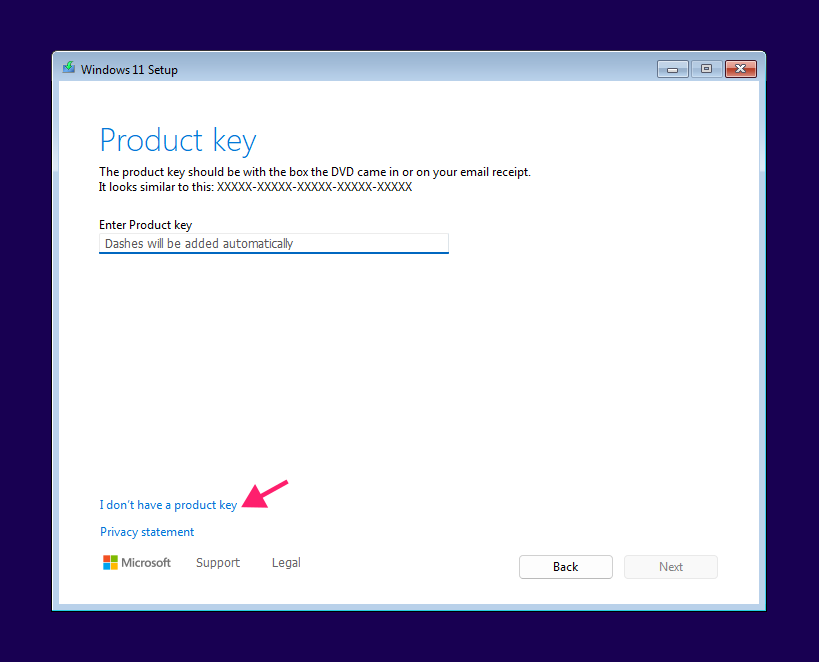Close the Windows 11 Setup window

741,69
